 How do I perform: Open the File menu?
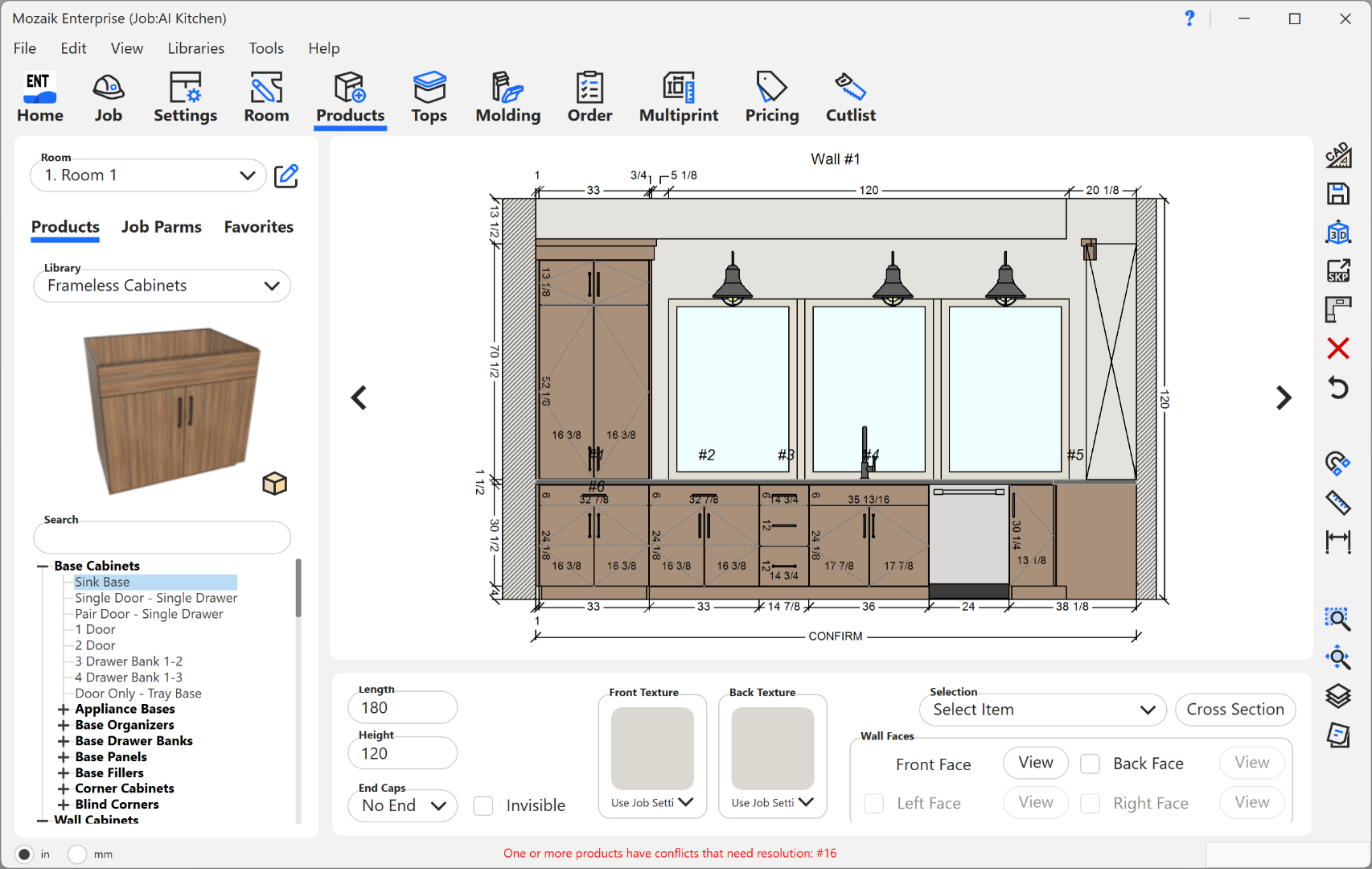point(25,48)
